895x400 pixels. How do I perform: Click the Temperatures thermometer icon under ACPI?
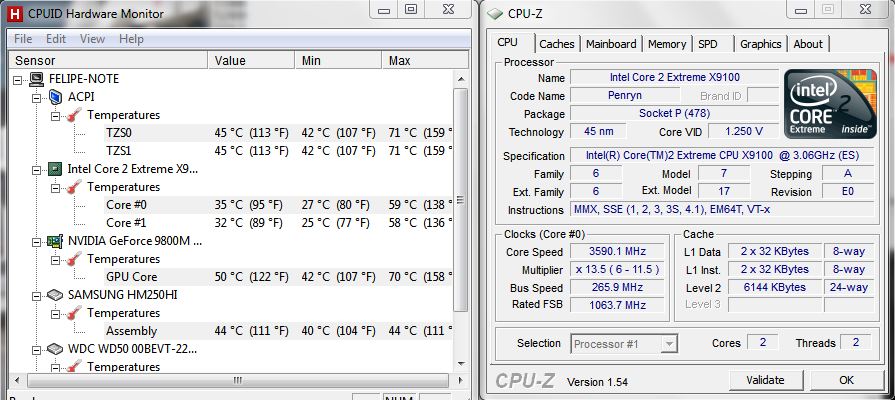click(74, 115)
